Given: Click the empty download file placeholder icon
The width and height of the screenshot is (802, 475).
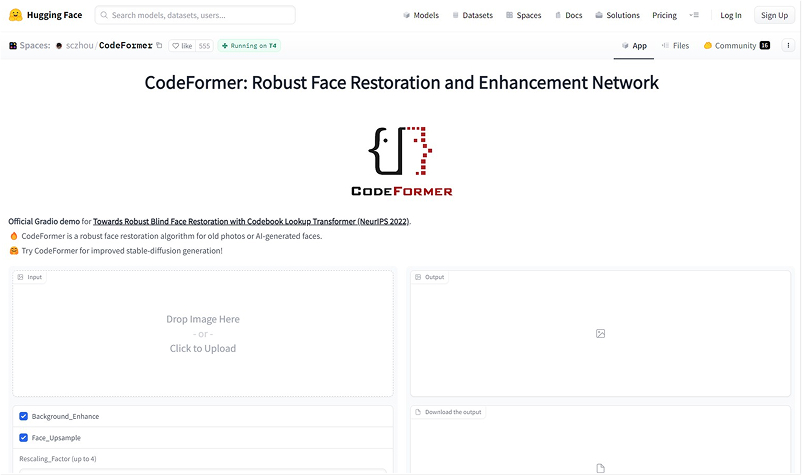Looking at the screenshot, I should click(600, 468).
